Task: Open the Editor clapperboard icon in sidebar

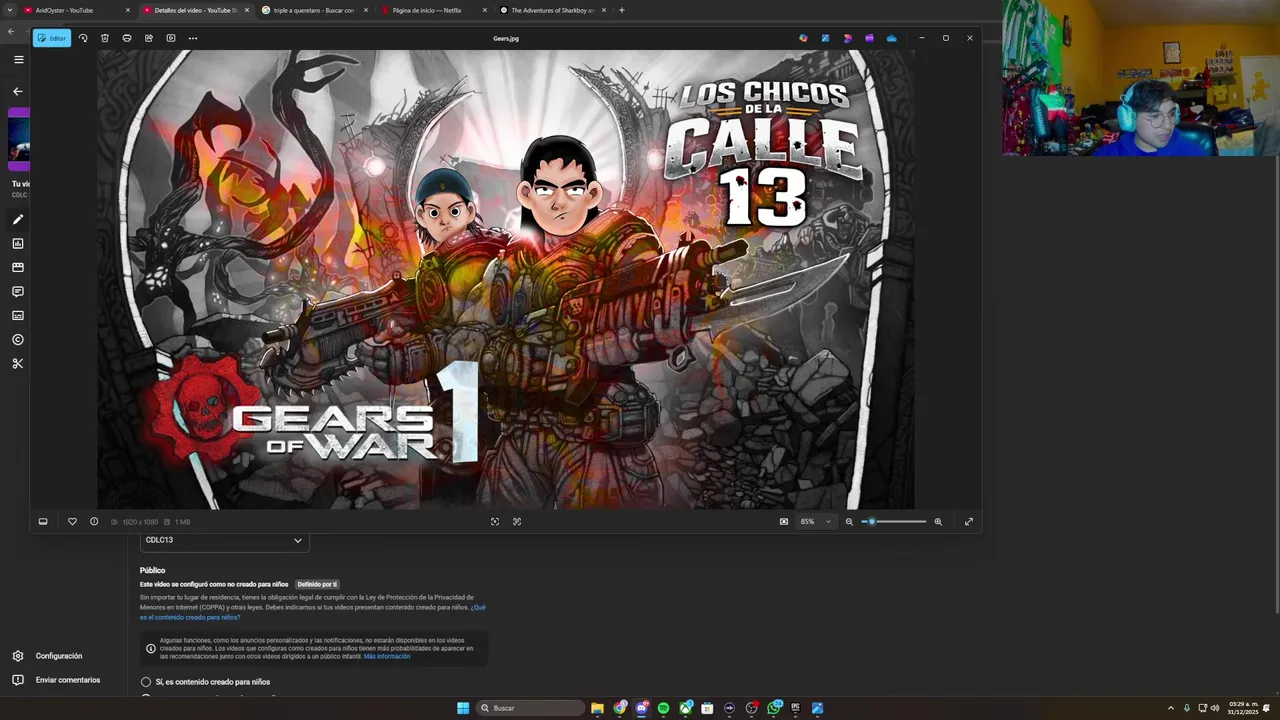Action: tap(17, 267)
